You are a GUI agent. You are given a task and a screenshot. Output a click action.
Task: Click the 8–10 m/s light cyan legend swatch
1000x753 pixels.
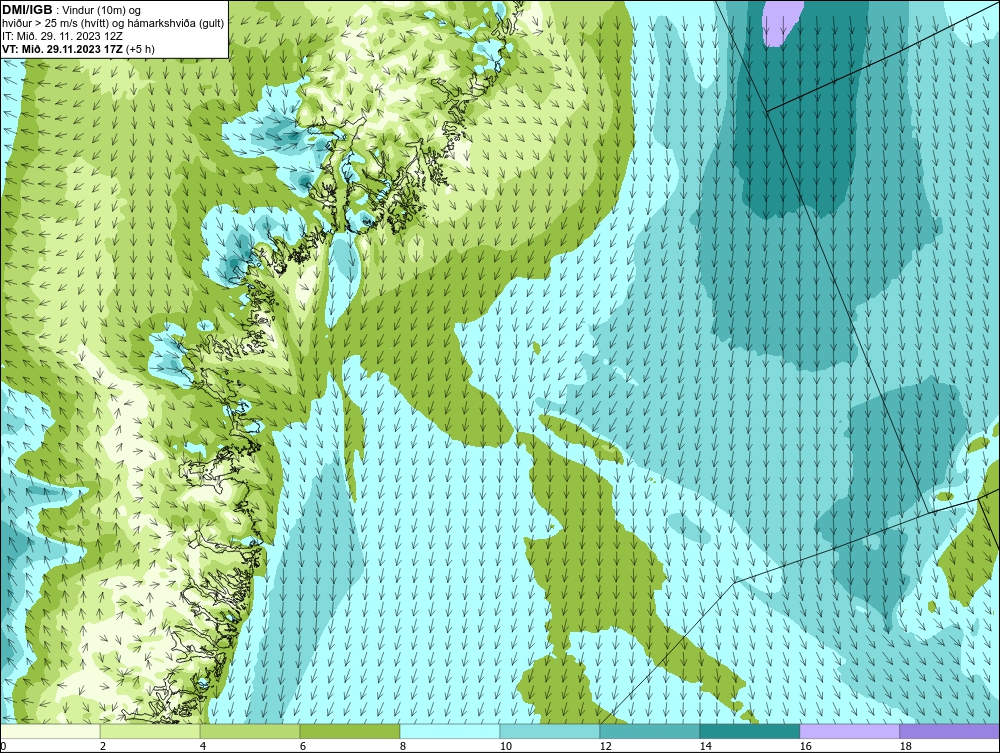point(450,732)
